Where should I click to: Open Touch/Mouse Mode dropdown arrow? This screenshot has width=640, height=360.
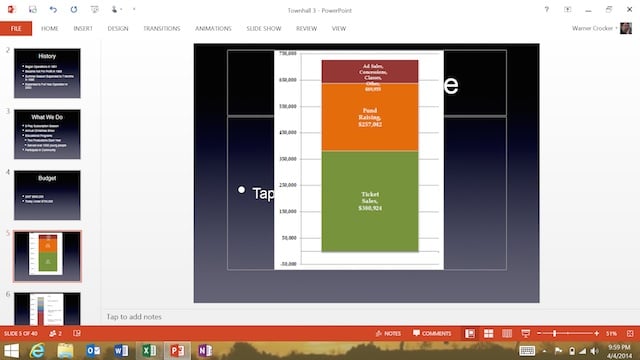pos(121,9)
